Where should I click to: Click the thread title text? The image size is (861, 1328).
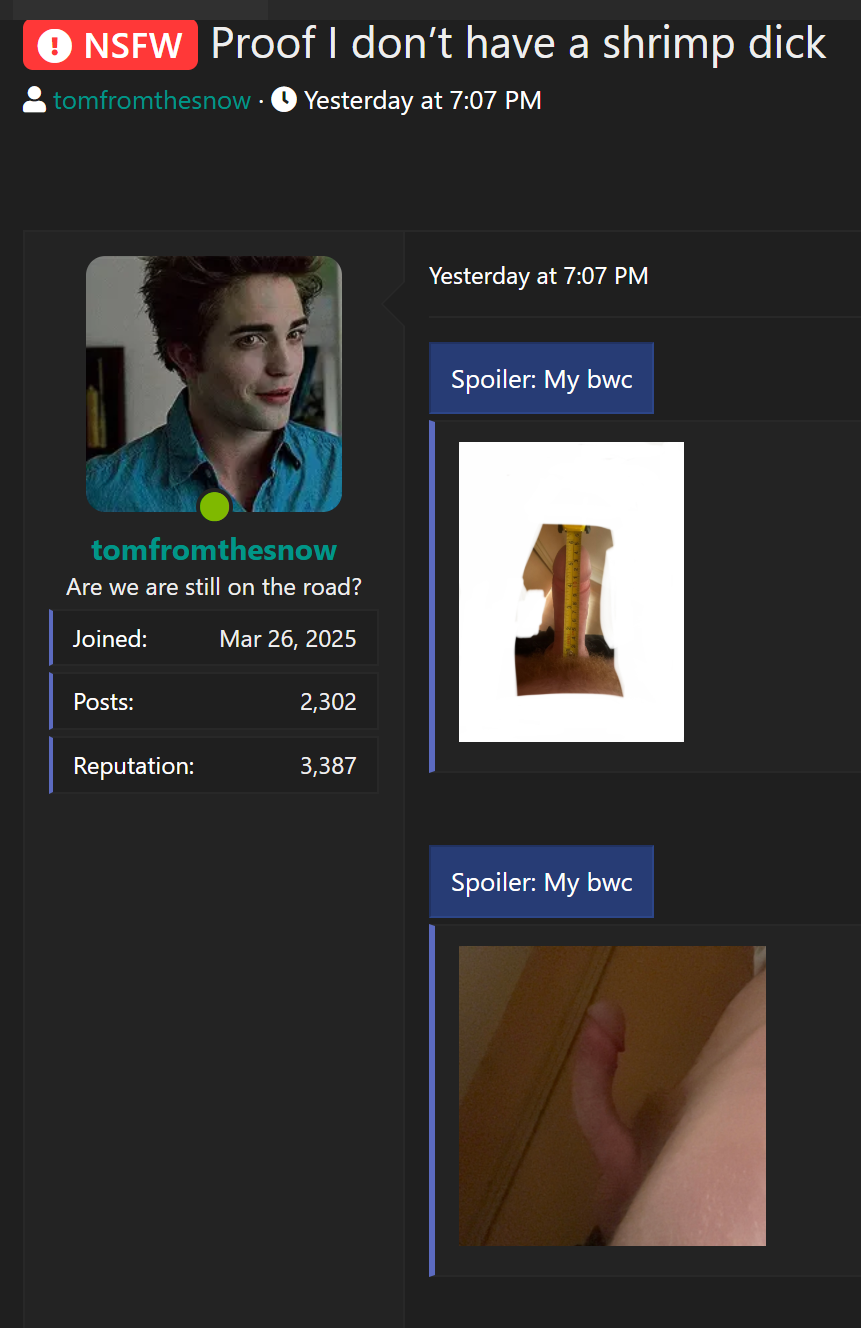(518, 44)
